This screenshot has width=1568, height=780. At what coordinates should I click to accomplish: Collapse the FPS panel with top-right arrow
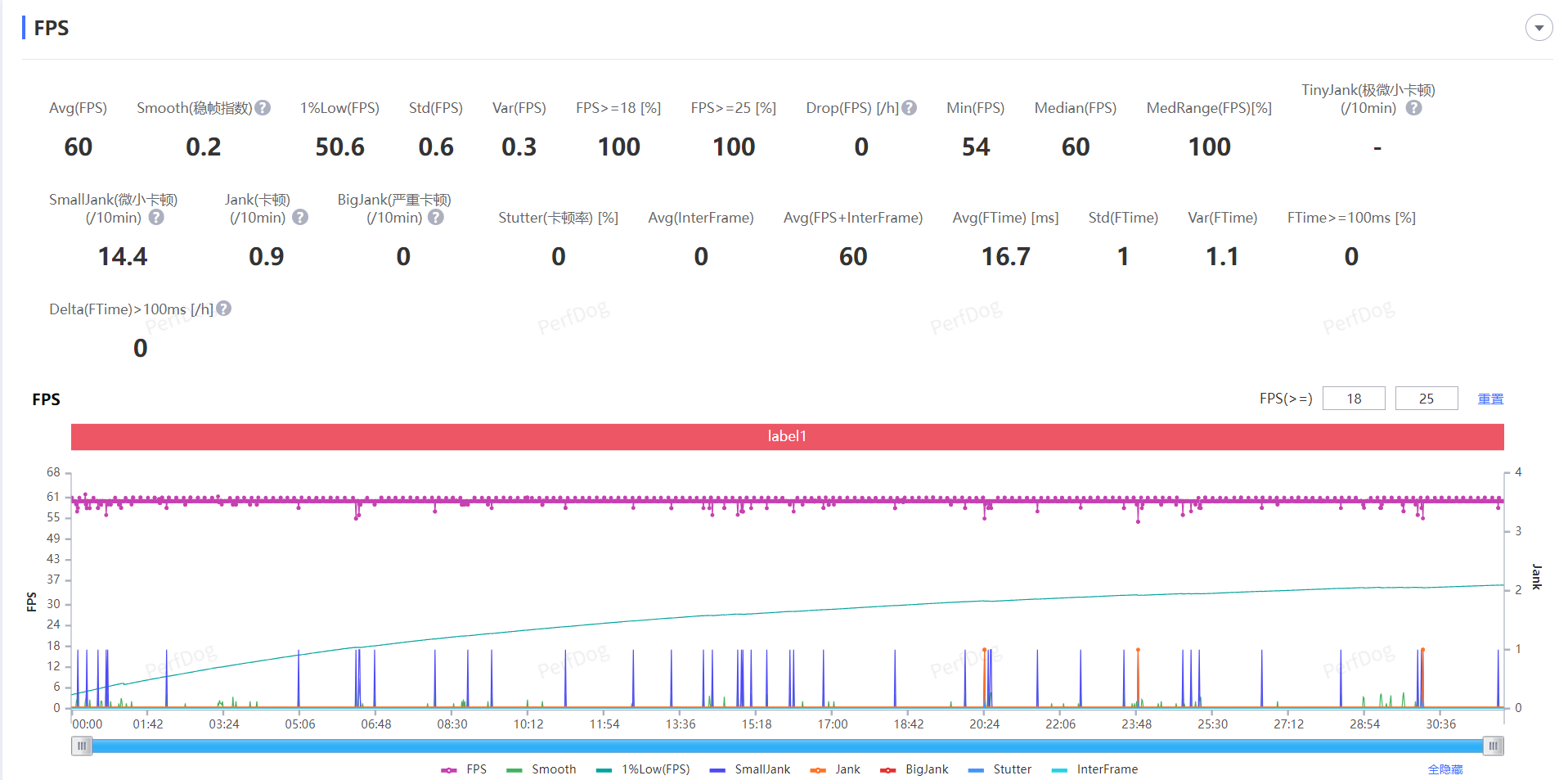pyautogui.click(x=1539, y=28)
